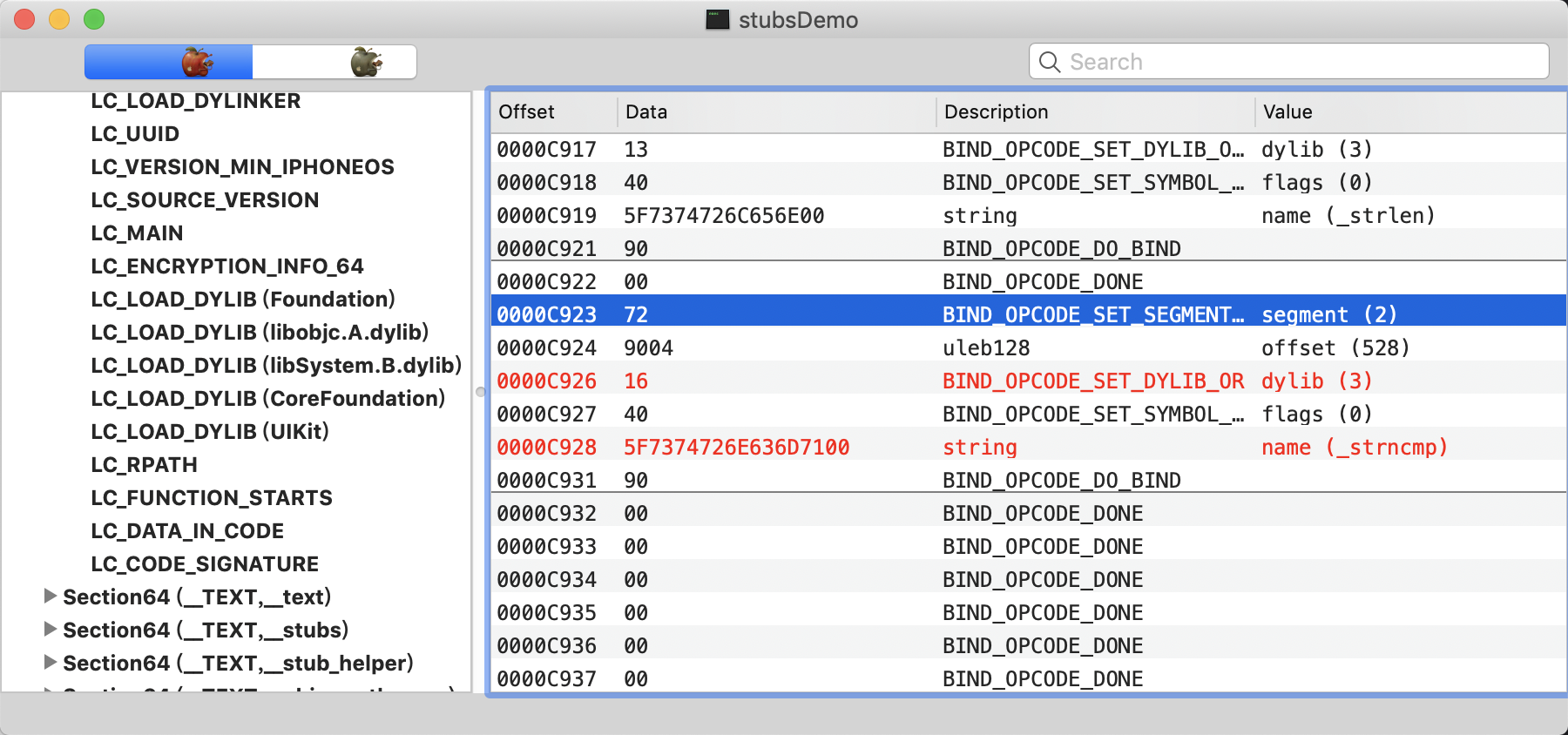Click the search magnifier icon
Screen dimensions: 1568x735
[1050, 63]
